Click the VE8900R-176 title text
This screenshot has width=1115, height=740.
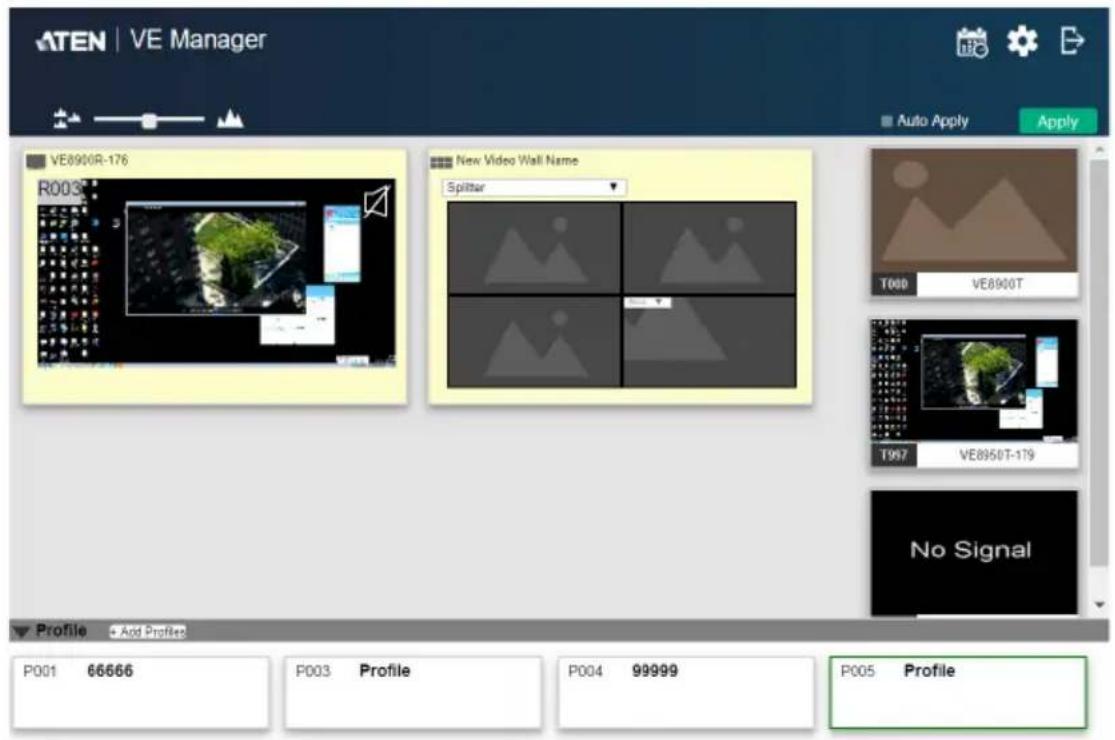tap(89, 160)
